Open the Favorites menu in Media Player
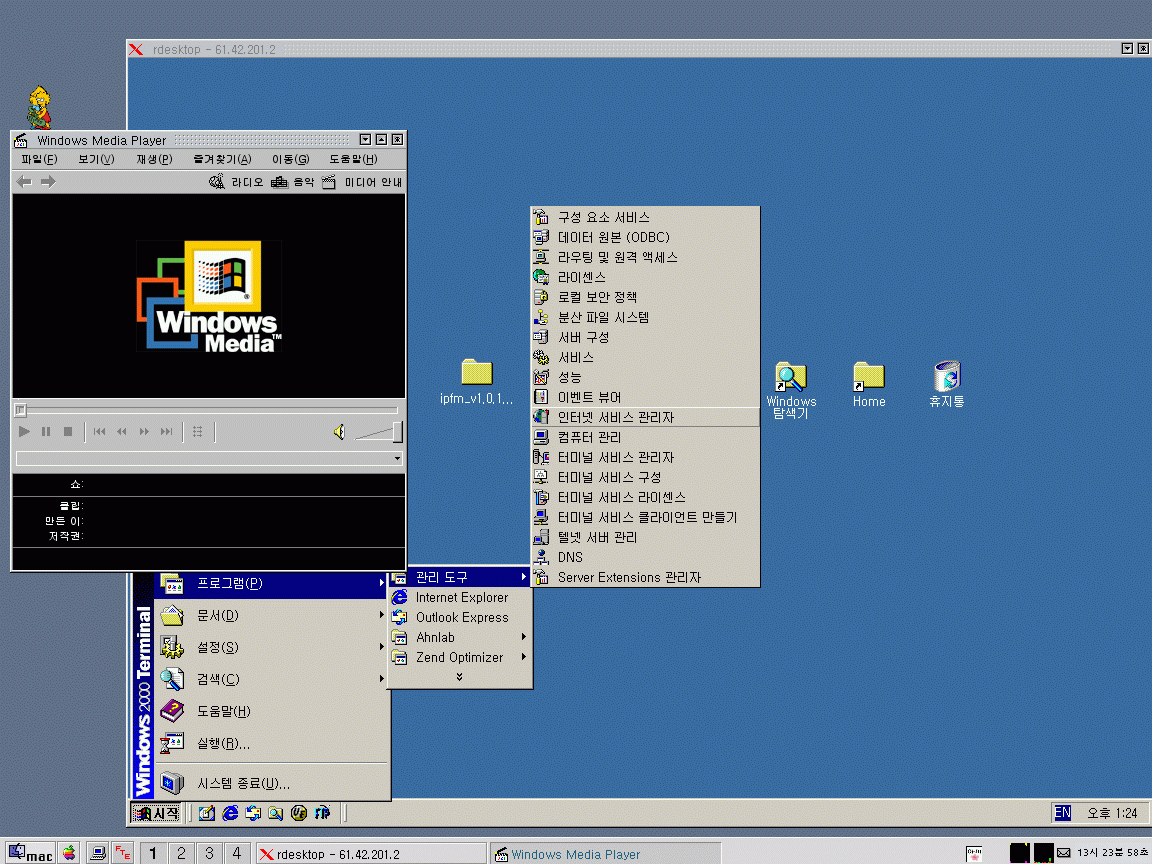1152x864 pixels. [222, 159]
